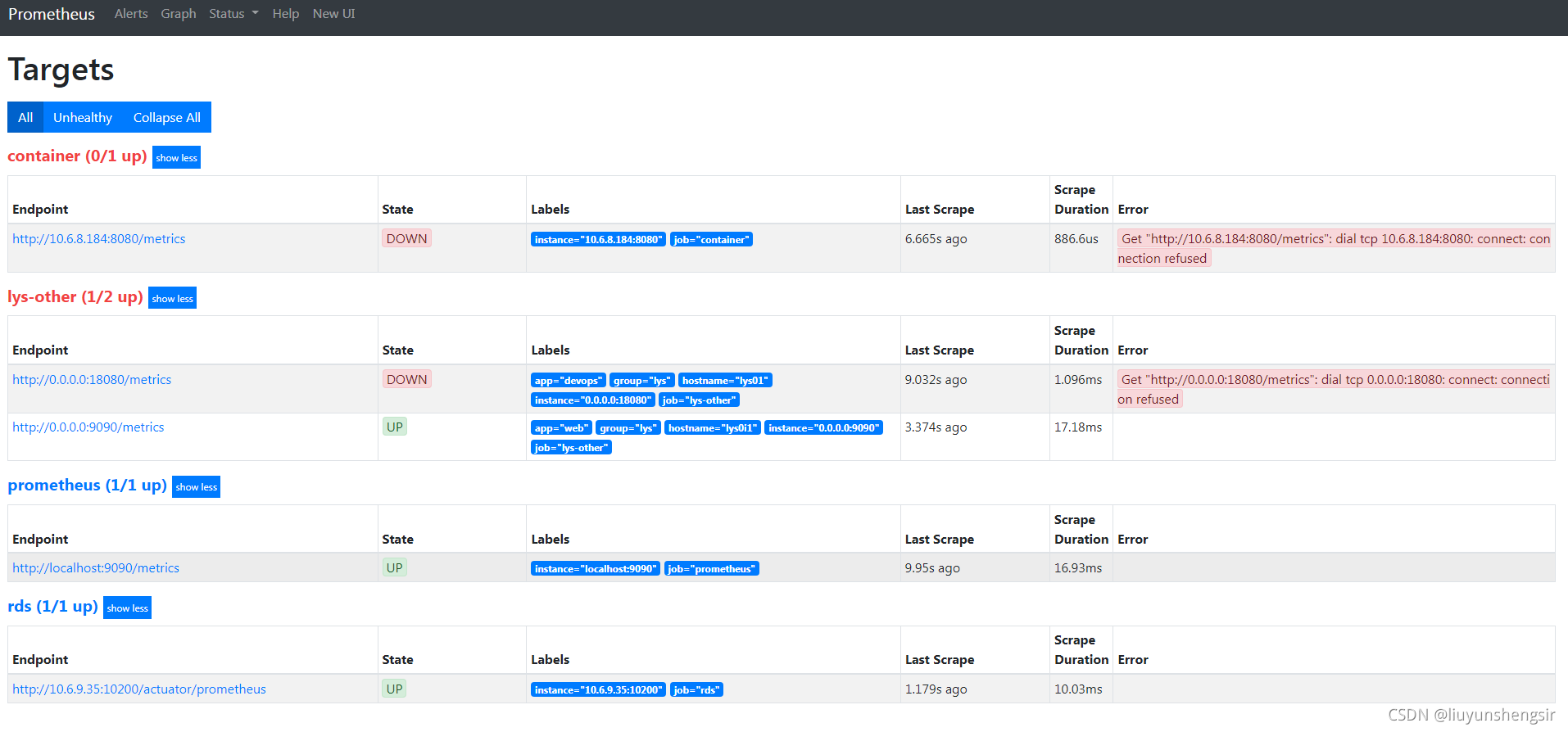Collapse the rds job with show less
This screenshot has height=732, width=1568.
(x=127, y=608)
